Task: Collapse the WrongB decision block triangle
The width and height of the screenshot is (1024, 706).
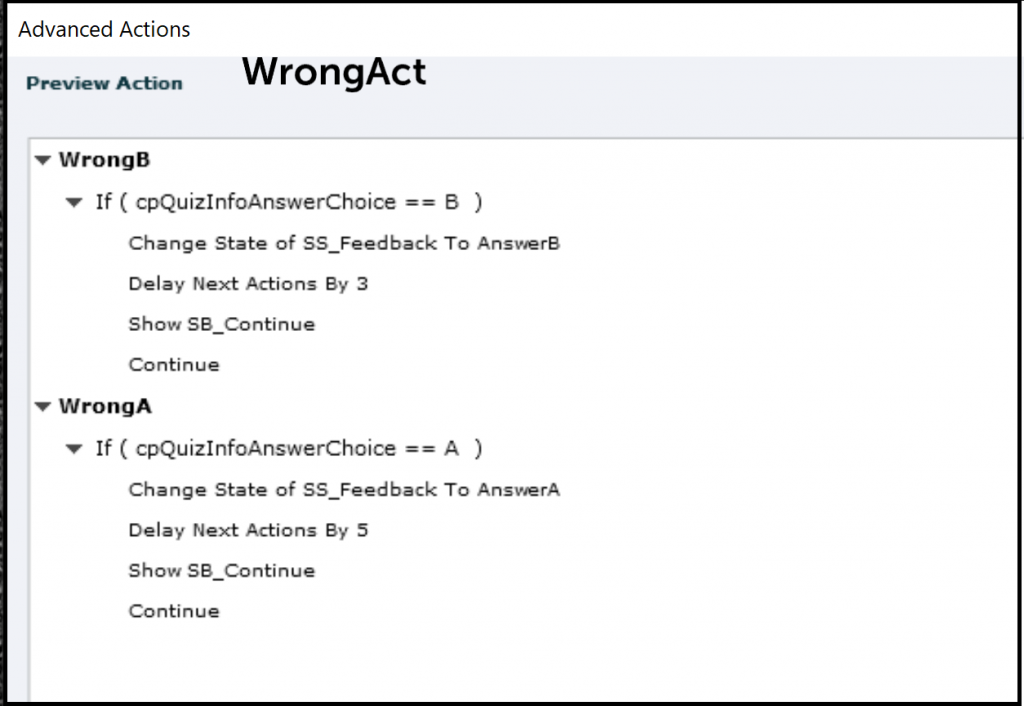Action: [x=42, y=160]
